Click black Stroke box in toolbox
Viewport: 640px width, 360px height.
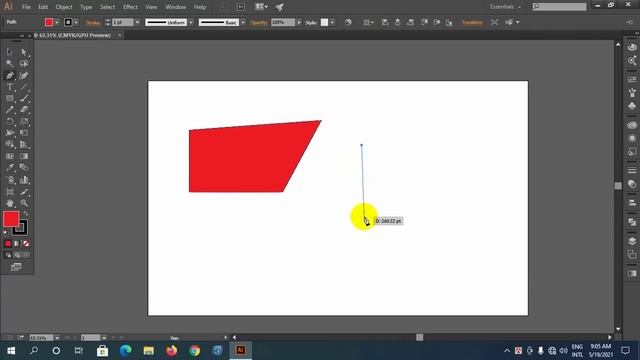coord(21,229)
